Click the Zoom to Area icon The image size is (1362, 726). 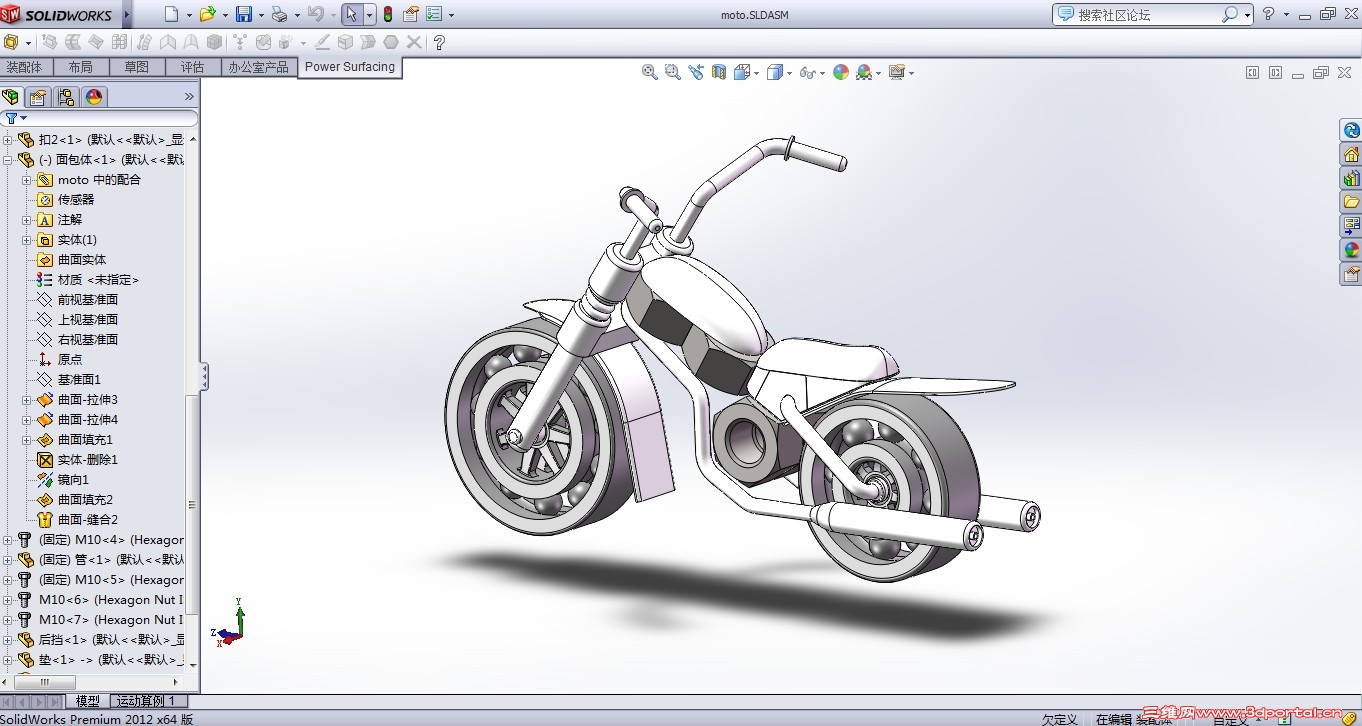(x=673, y=72)
